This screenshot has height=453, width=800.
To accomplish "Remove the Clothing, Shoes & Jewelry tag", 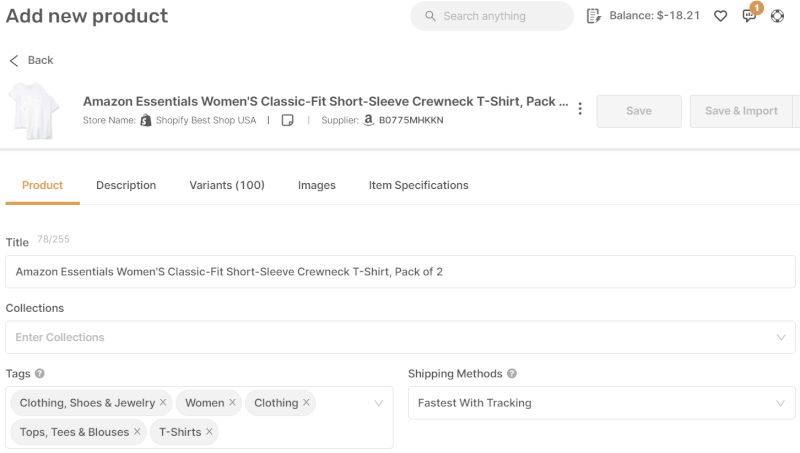I will pyautogui.click(x=163, y=403).
